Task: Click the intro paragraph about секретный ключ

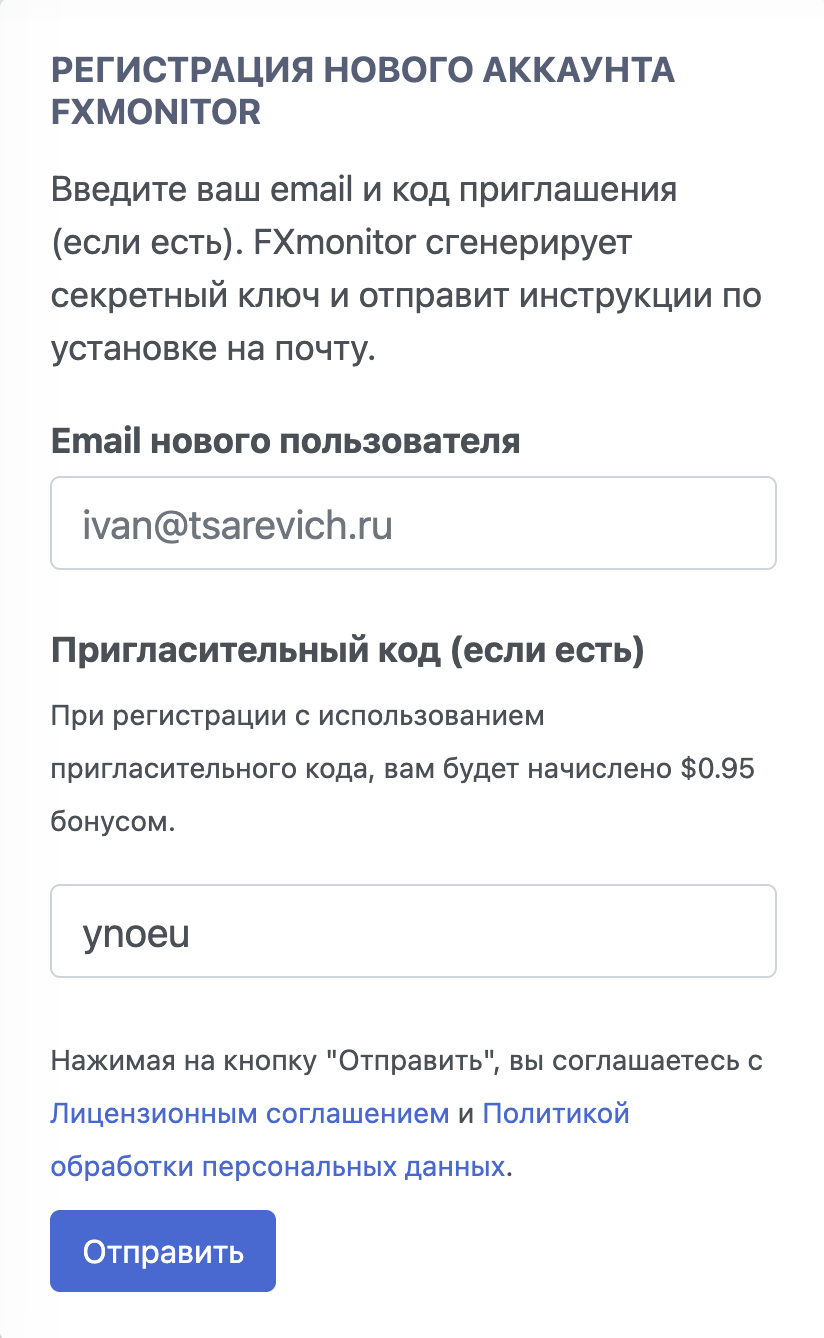Action: pos(407,270)
